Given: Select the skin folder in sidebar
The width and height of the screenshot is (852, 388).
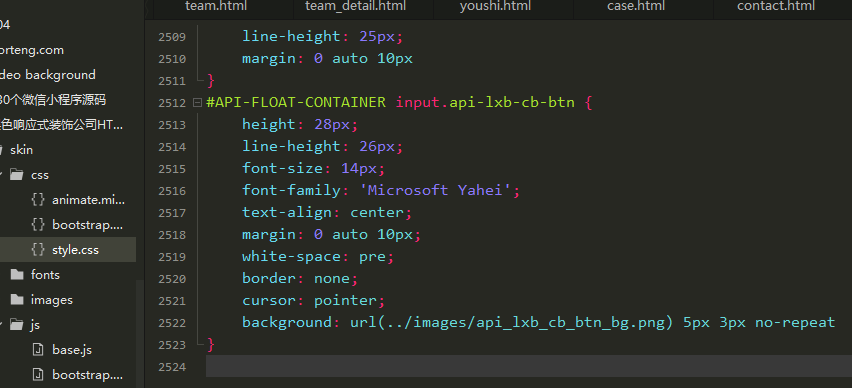Looking at the screenshot, I should point(21,150).
